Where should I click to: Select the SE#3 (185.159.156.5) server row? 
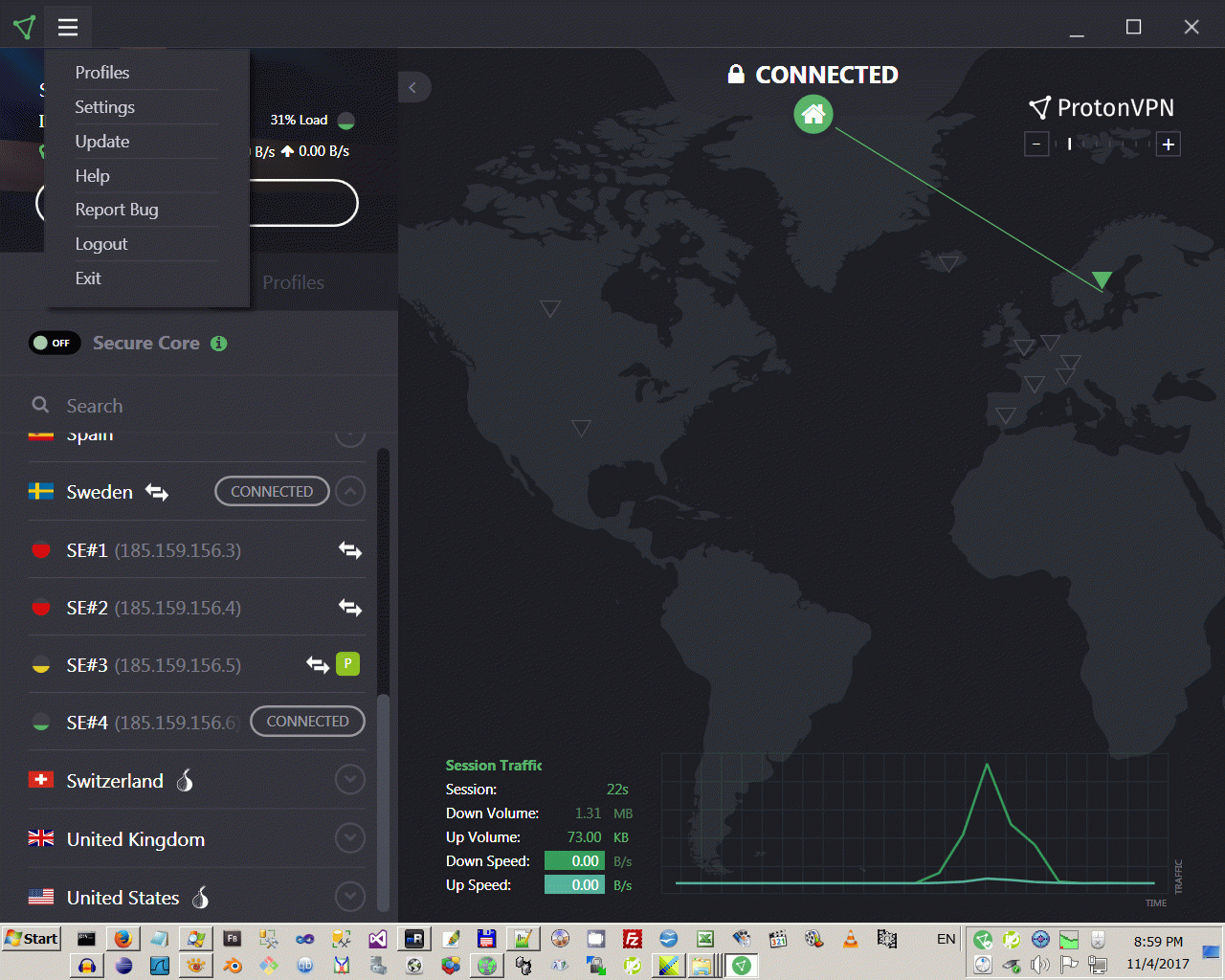click(196, 665)
